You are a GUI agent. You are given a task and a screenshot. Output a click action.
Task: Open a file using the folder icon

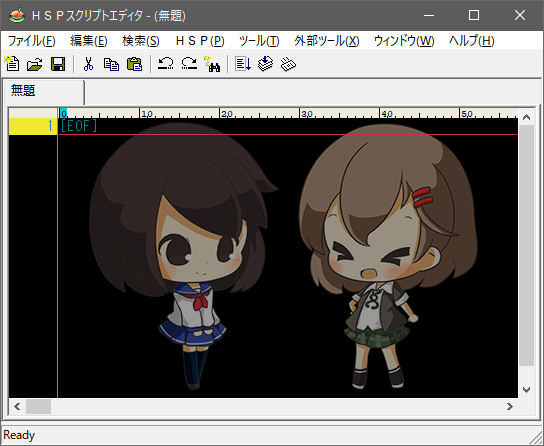tap(34, 64)
